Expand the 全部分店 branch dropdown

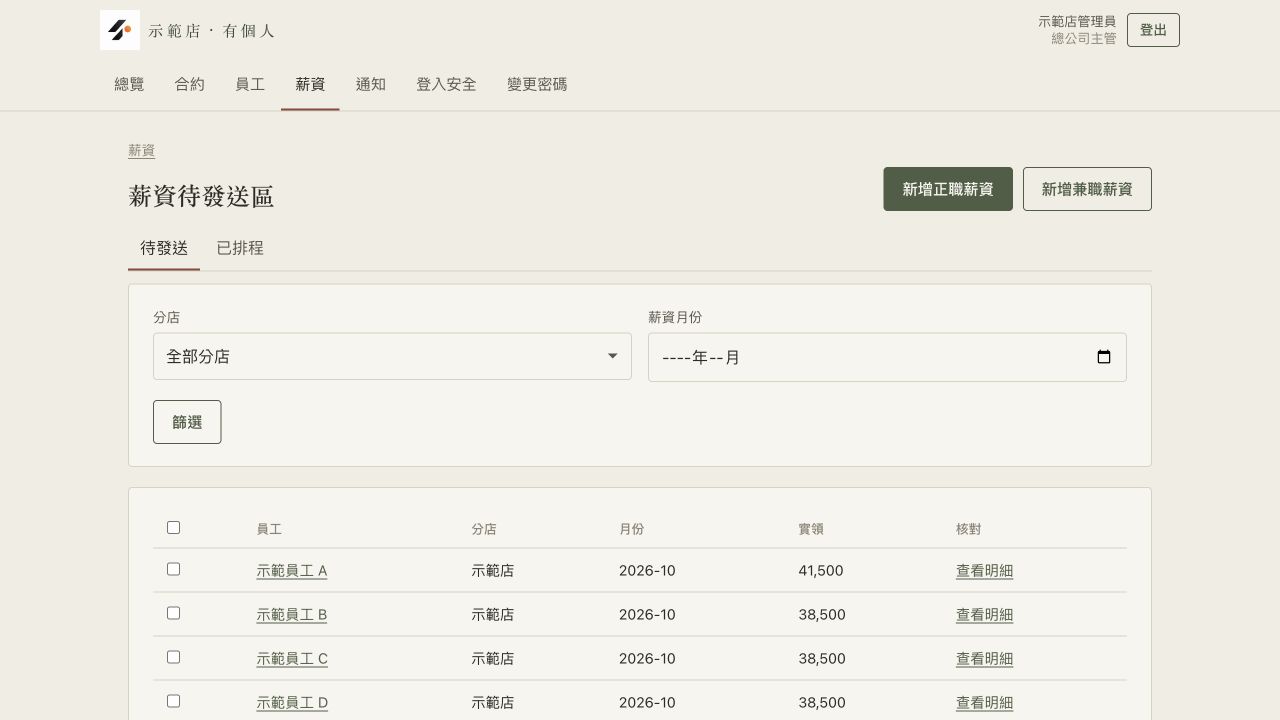(x=392, y=356)
